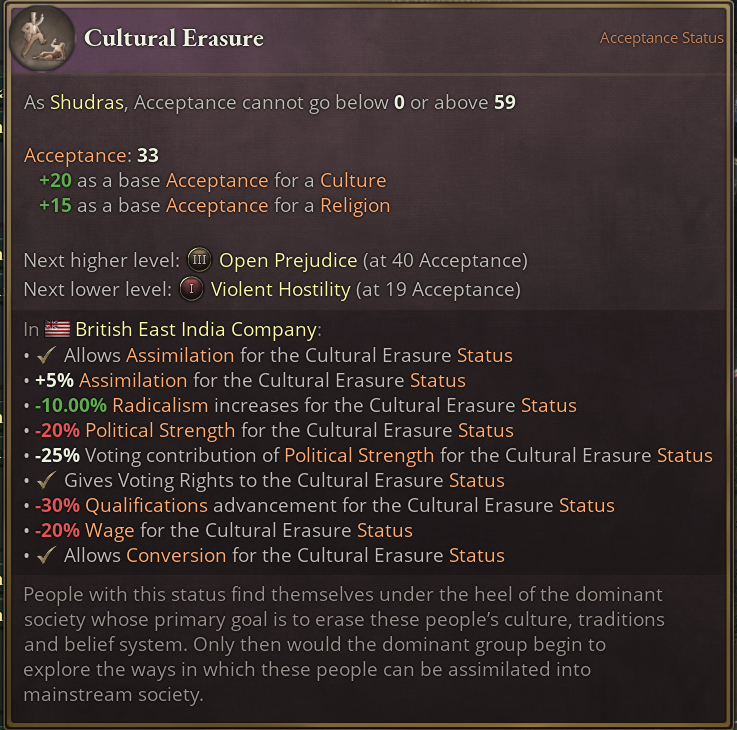737x730 pixels.
Task: Click the Cultural Erasure portrait icon
Action: coord(40,39)
